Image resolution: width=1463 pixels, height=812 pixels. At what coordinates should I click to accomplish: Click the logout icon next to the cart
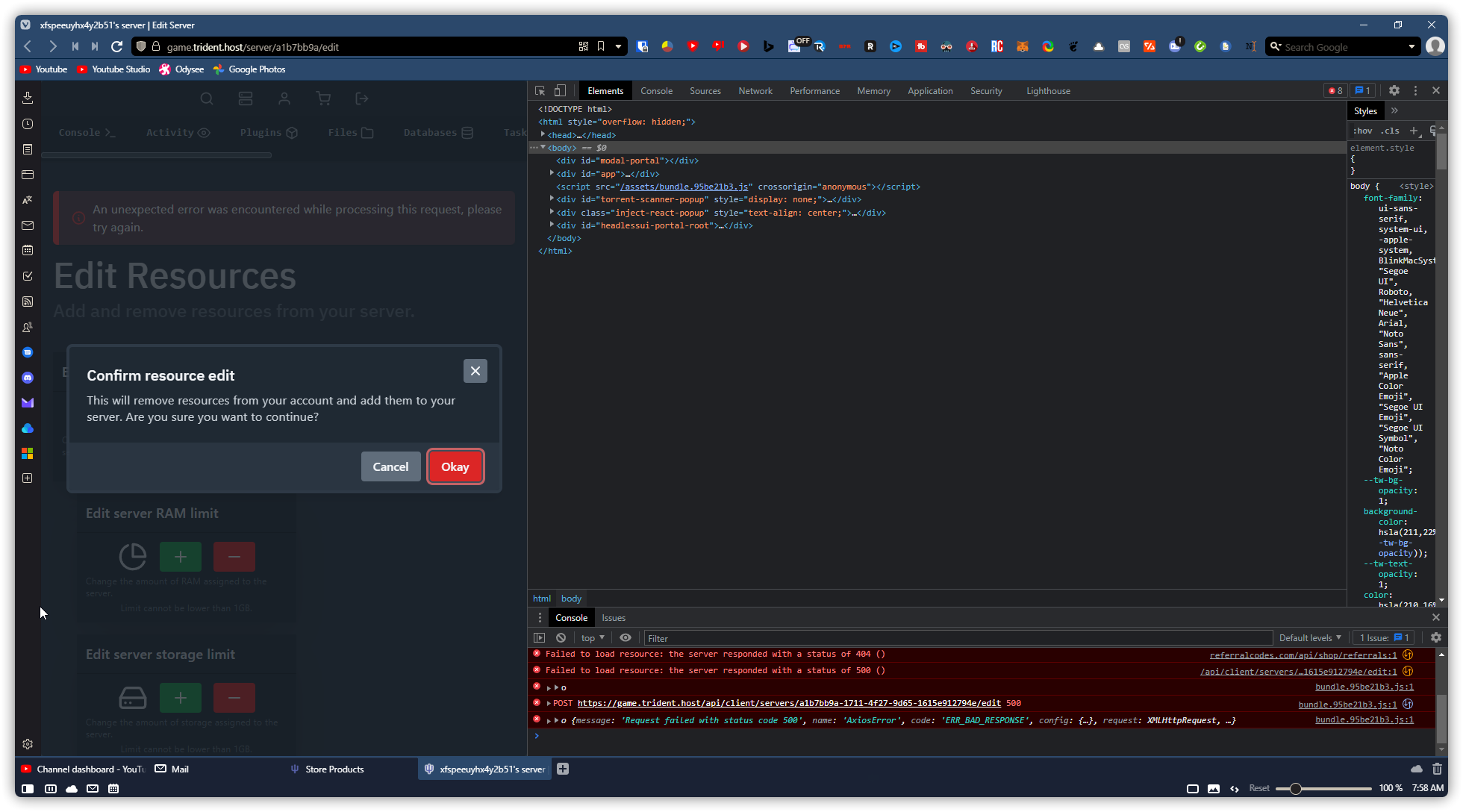[x=361, y=98]
